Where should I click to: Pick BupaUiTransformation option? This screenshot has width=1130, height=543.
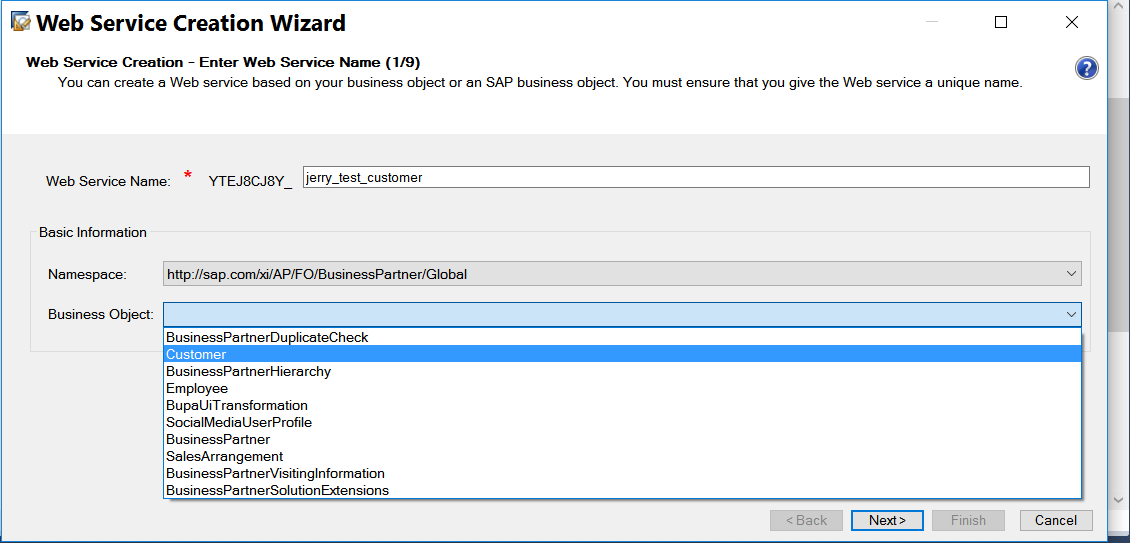[623, 405]
